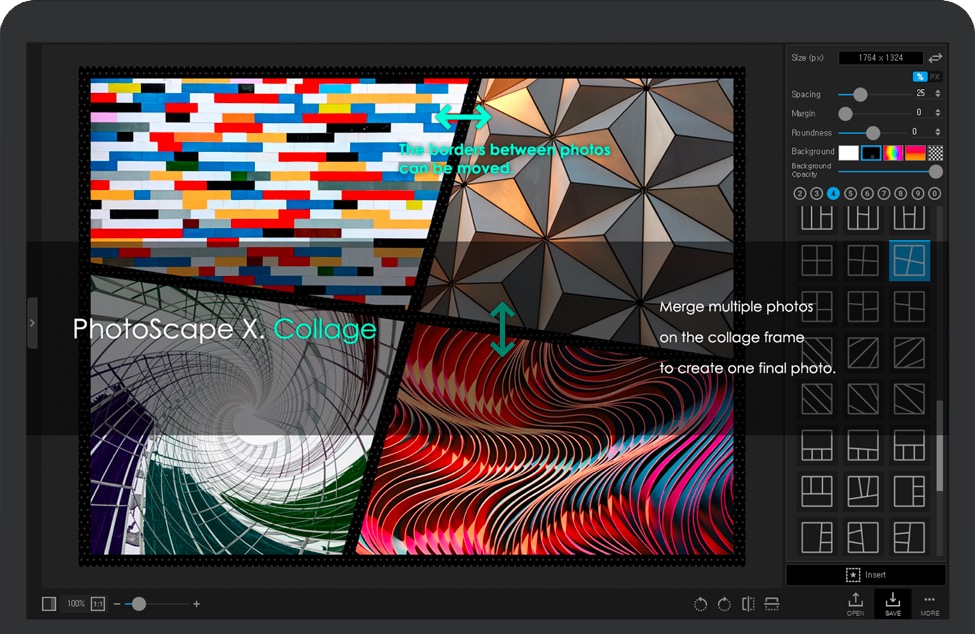Viewport: 975px width, 634px height.
Task: Expand the collapsed left side panel
Action: click(x=32, y=323)
